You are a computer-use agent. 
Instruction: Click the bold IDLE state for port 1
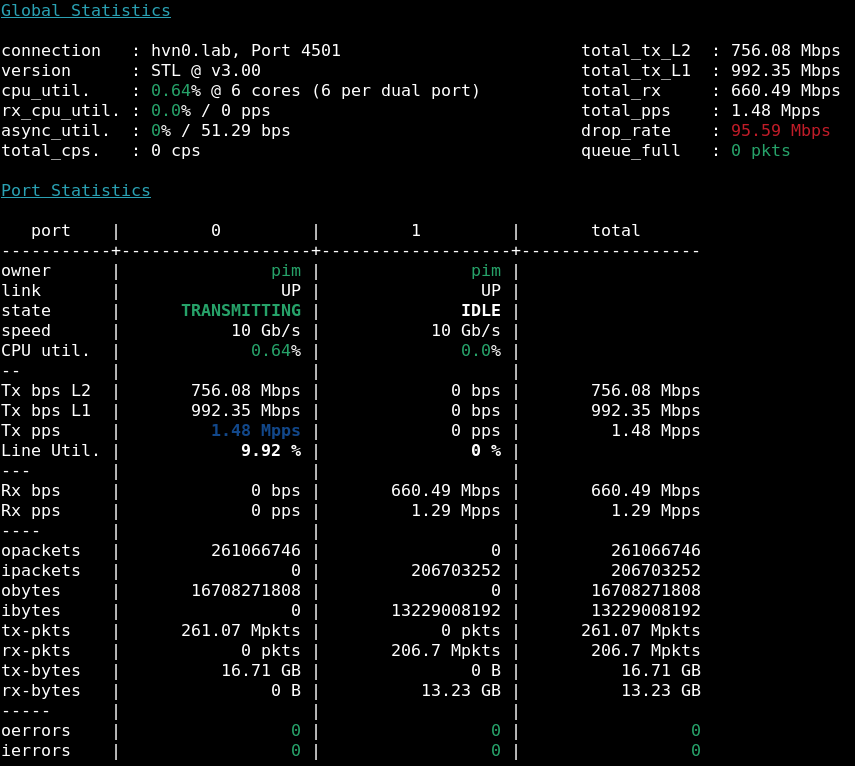click(x=480, y=311)
